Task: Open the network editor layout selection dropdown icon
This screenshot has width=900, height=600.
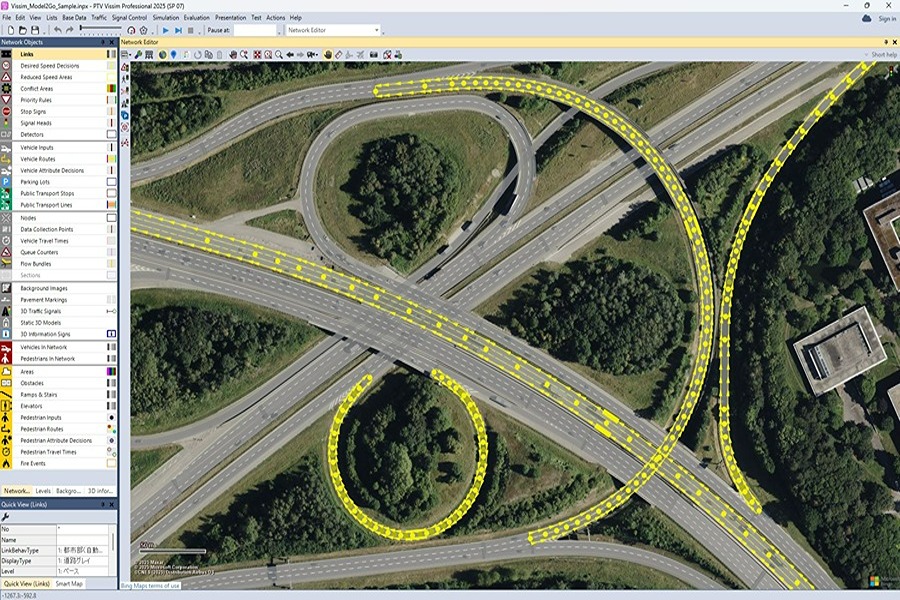Action: pyautogui.click(x=126, y=54)
